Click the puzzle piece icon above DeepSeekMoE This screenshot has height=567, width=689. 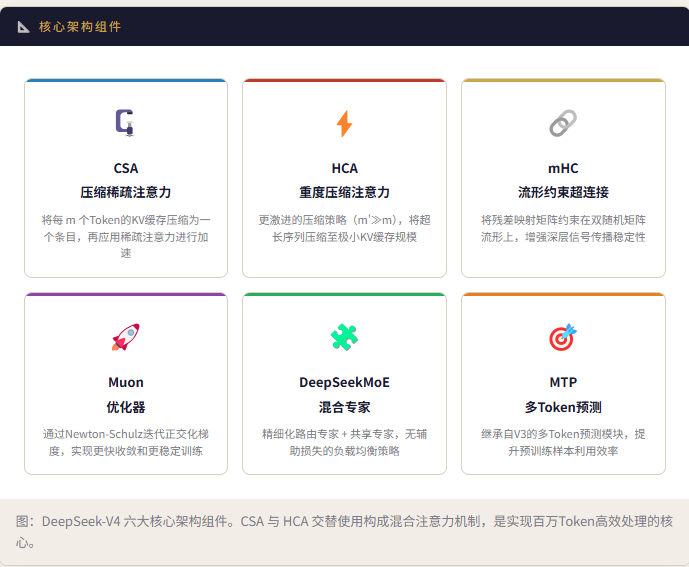(x=344, y=337)
